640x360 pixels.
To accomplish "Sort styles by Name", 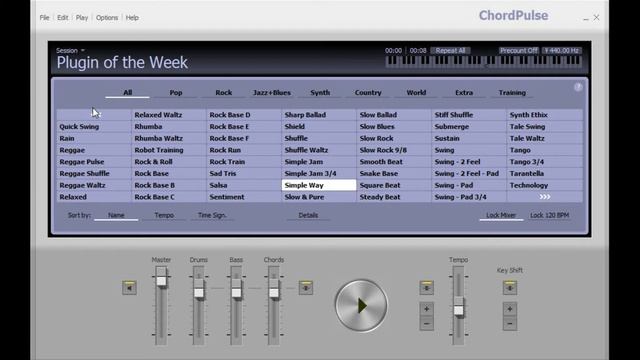I will [116, 215].
